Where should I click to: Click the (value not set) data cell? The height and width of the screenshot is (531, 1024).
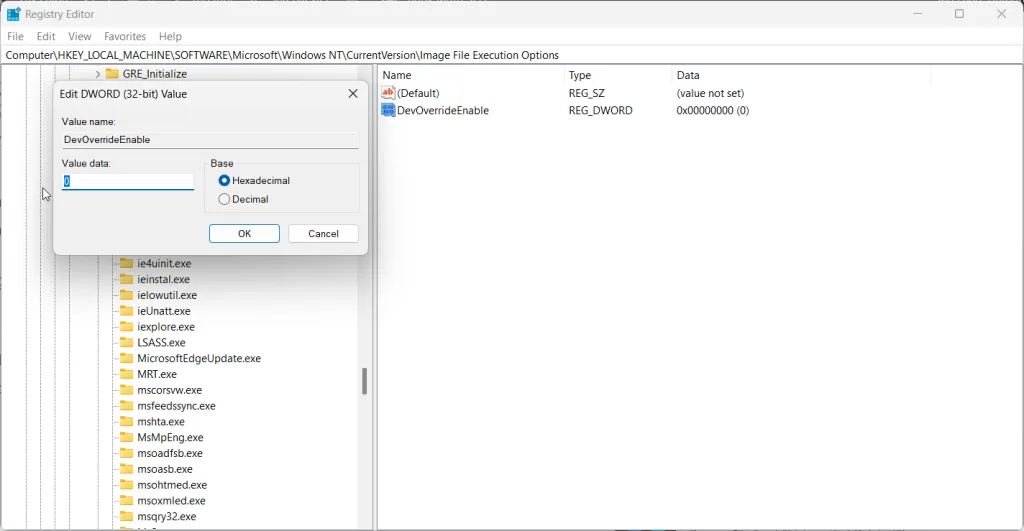click(x=710, y=93)
